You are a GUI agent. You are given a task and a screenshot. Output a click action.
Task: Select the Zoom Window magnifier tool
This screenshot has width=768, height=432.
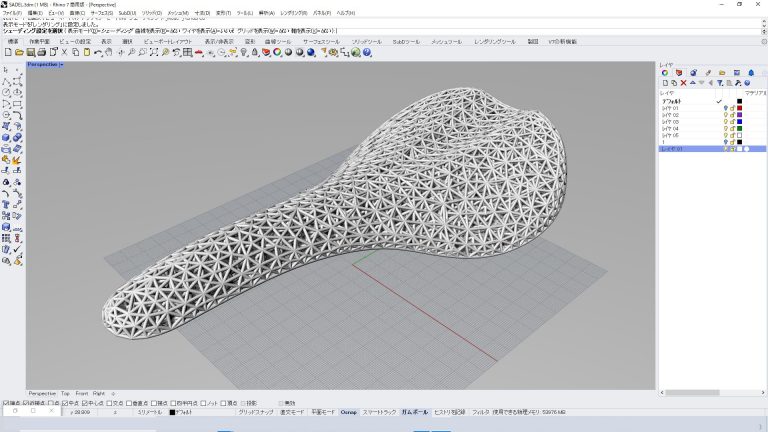click(x=143, y=52)
